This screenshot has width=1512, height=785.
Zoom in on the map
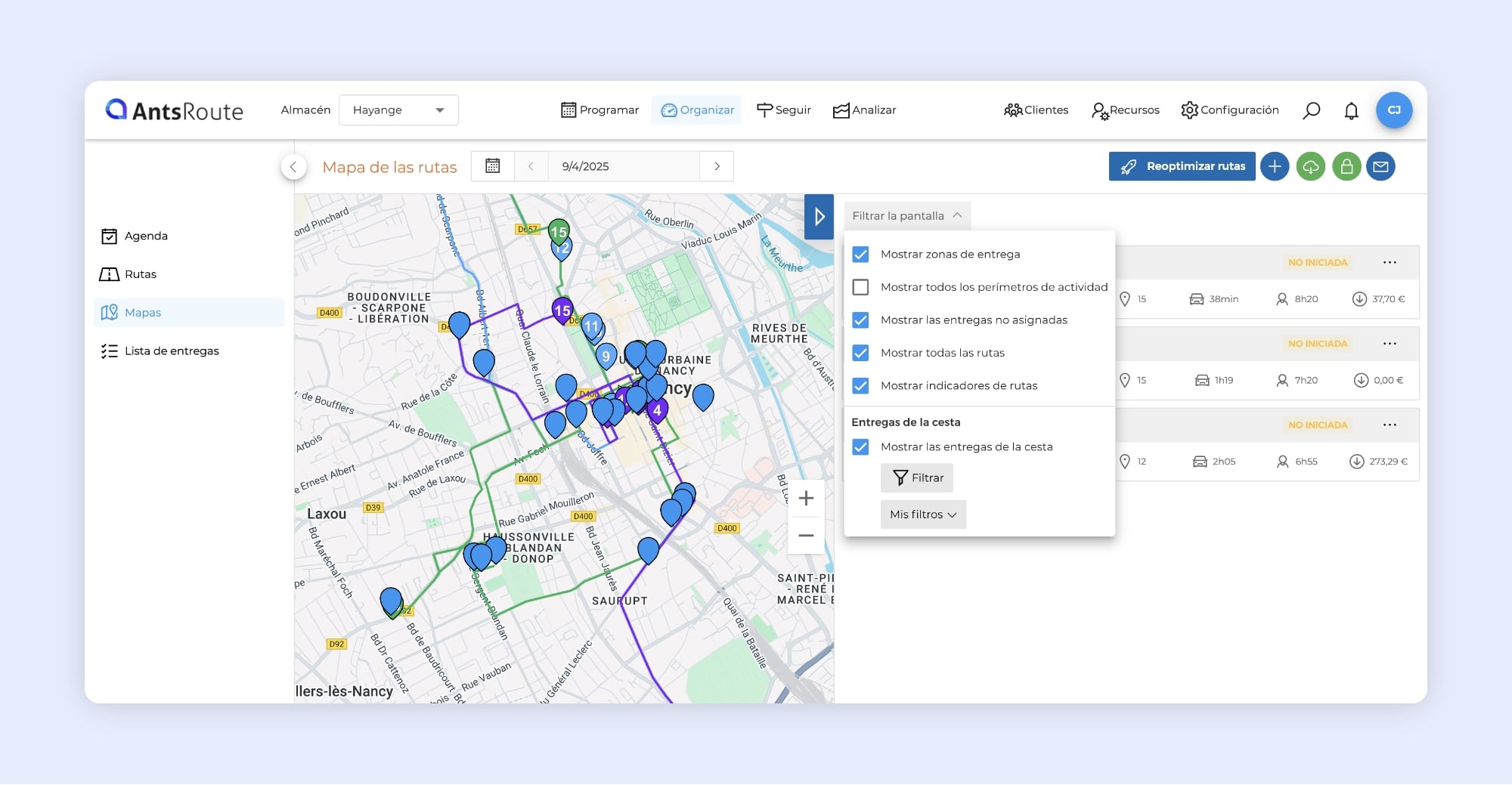tap(806, 499)
